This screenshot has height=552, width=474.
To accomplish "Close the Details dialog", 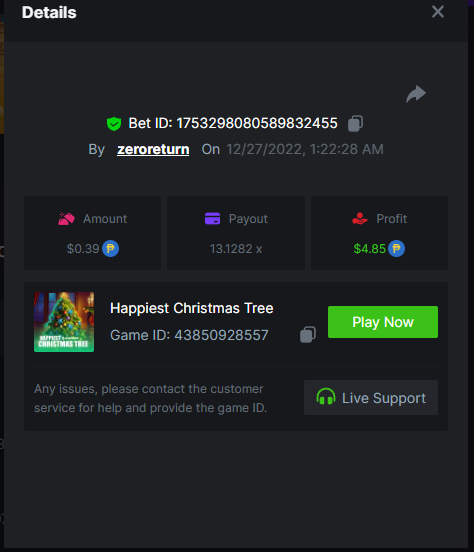I will [438, 12].
